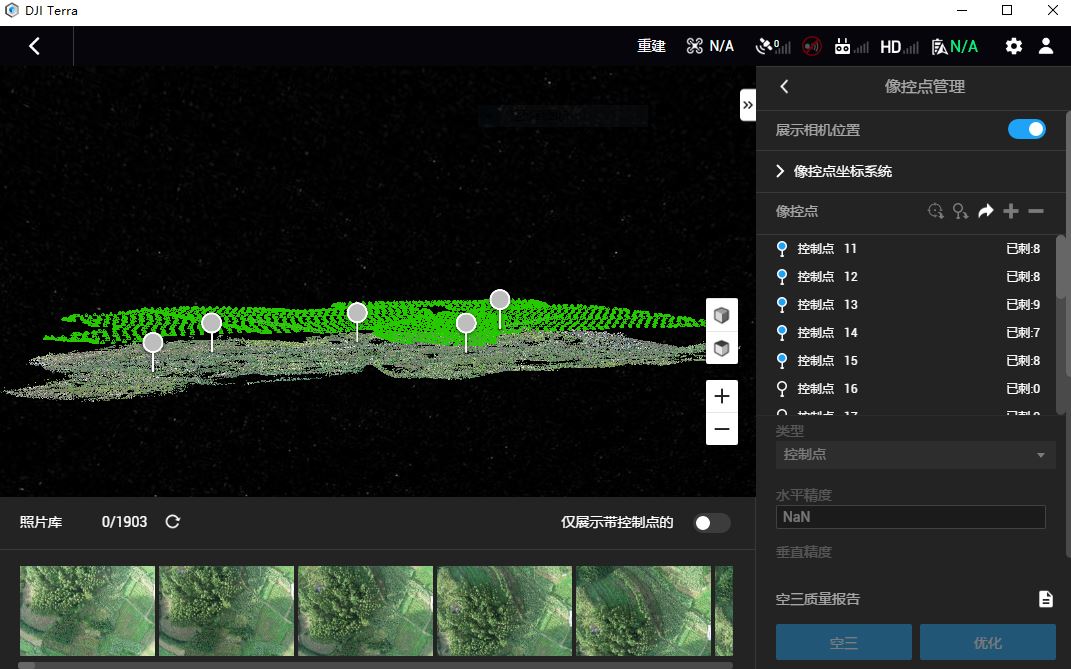
Task: Open the 重建 reconstruction menu
Action: click(x=651, y=46)
